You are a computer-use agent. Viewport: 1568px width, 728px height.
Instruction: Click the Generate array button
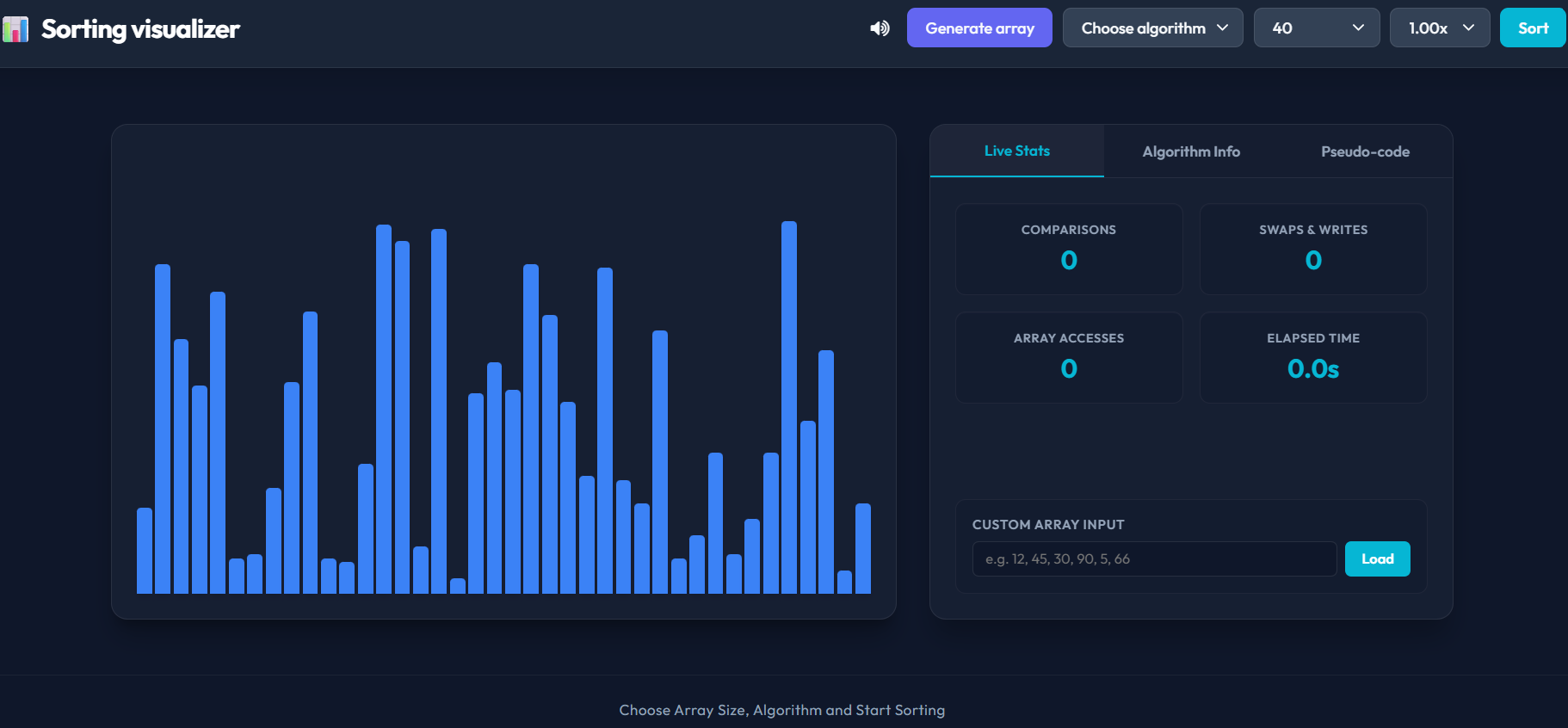click(x=979, y=28)
